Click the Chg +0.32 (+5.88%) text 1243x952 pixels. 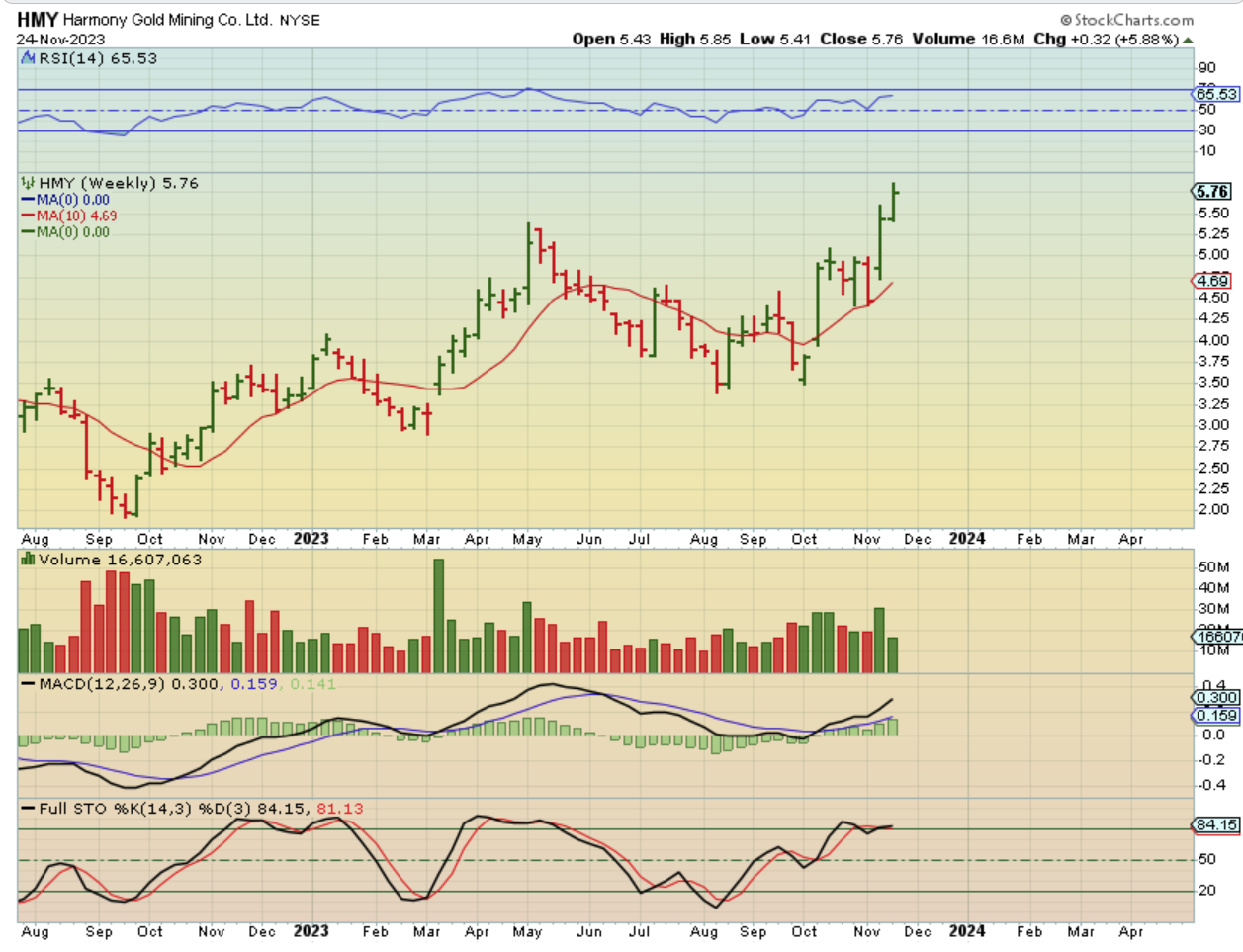[1105, 40]
